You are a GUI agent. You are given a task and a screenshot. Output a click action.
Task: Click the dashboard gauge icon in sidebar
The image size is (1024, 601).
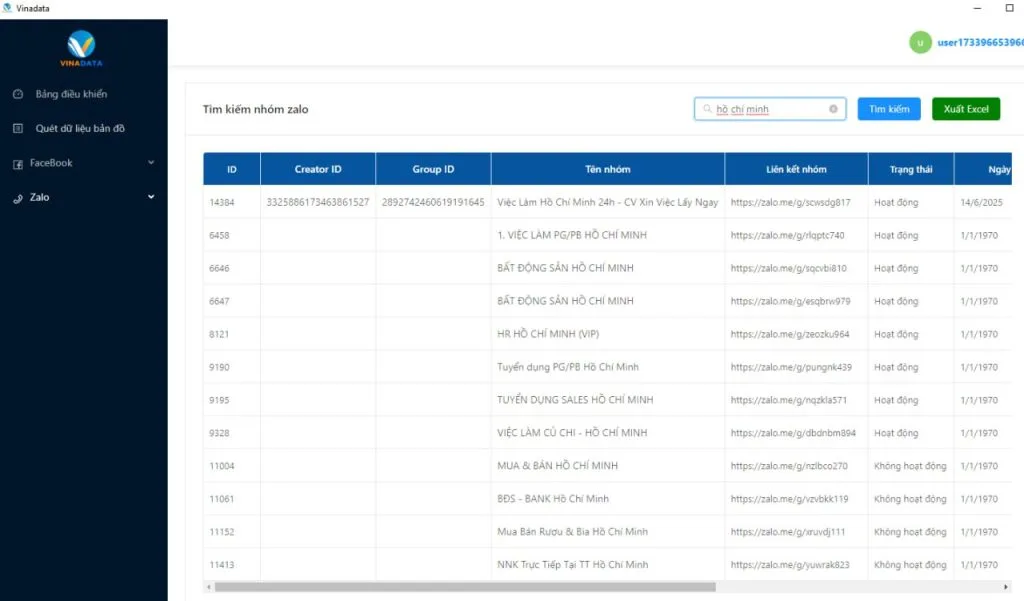coord(18,94)
